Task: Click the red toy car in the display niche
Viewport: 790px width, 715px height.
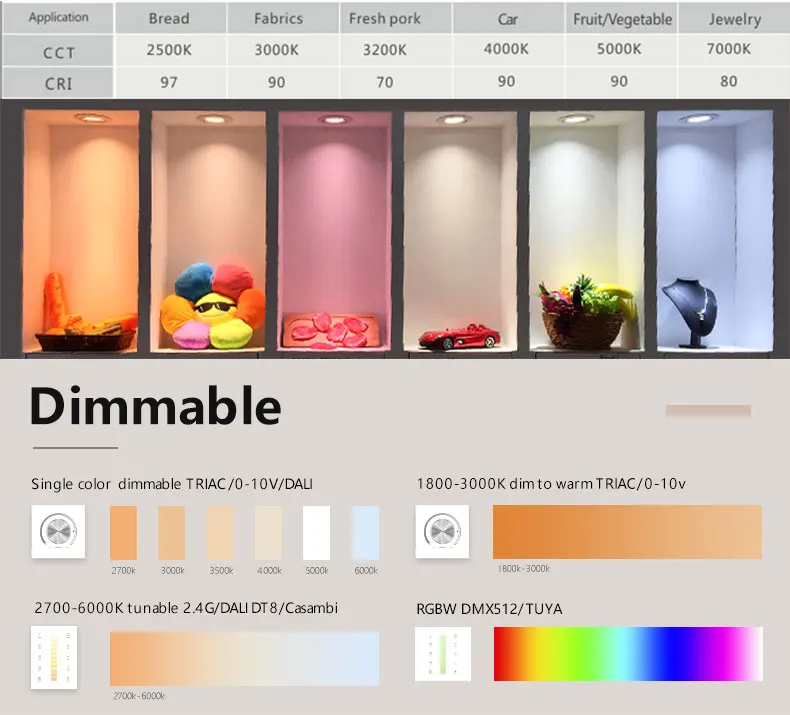Action: (458, 338)
